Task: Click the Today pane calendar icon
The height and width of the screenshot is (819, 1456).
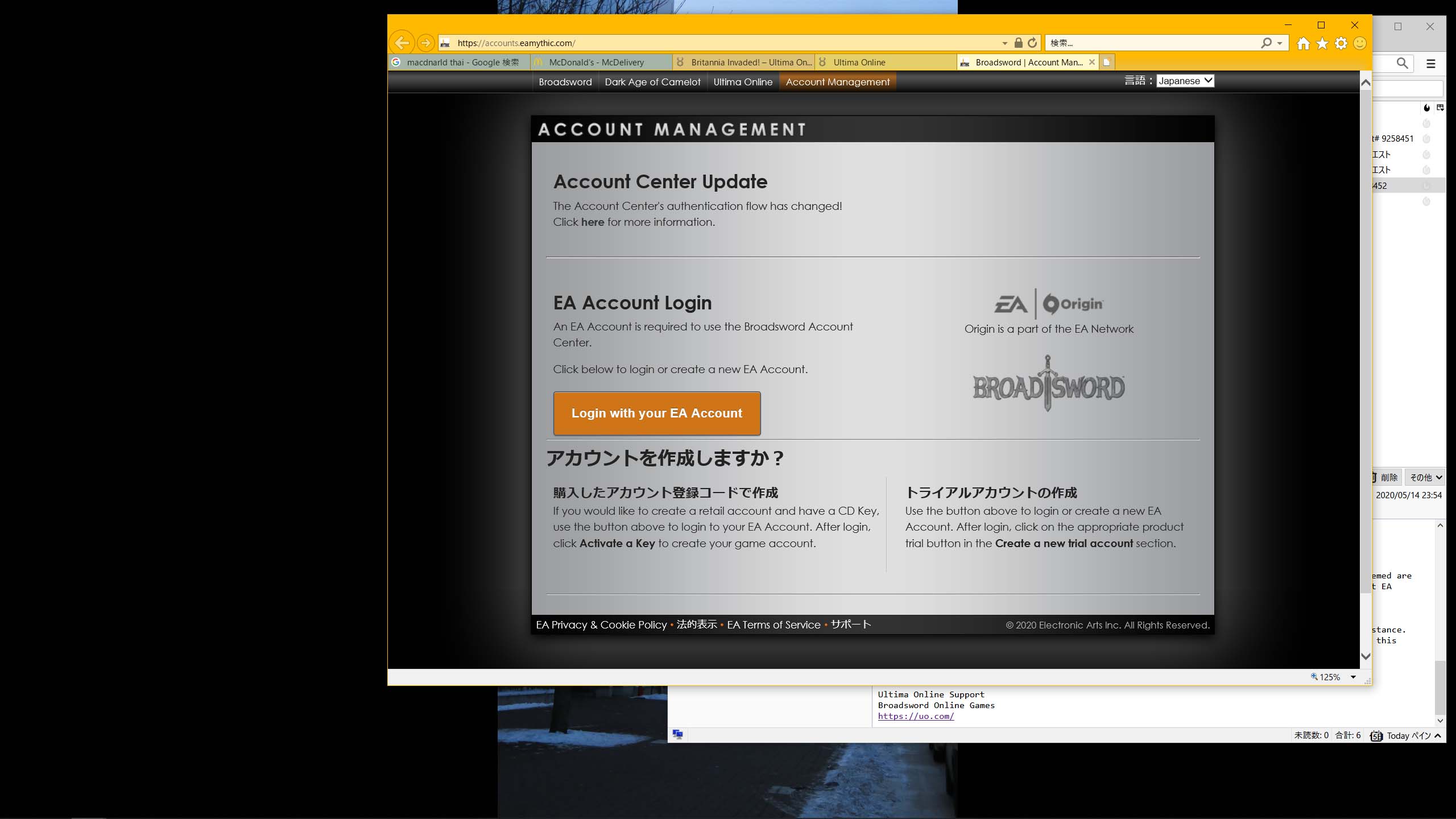Action: tap(1376, 735)
